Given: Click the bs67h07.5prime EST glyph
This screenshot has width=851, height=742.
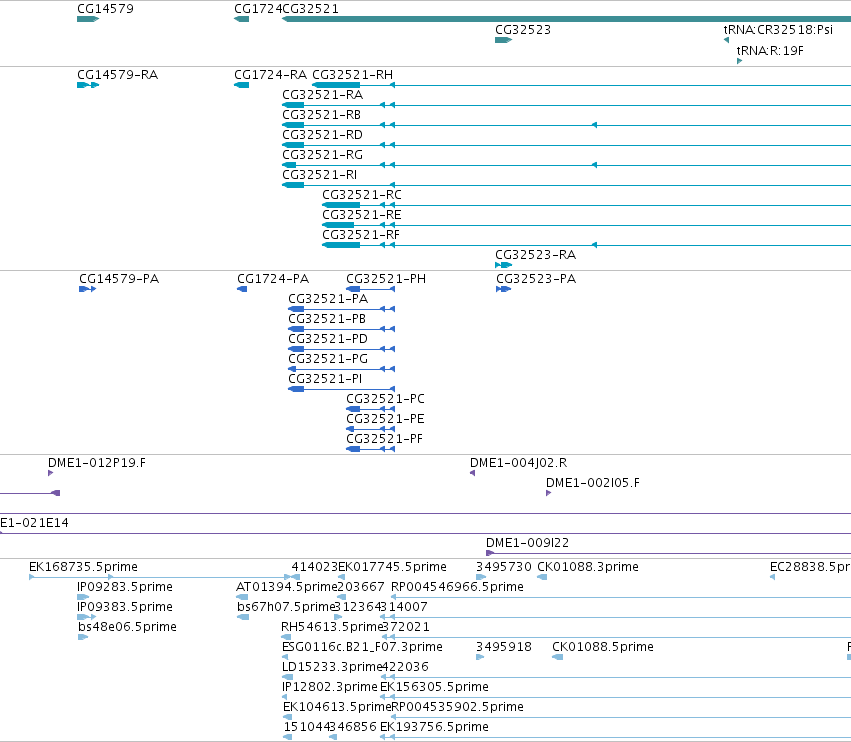Looking at the screenshot, I should pyautogui.click(x=243, y=617).
